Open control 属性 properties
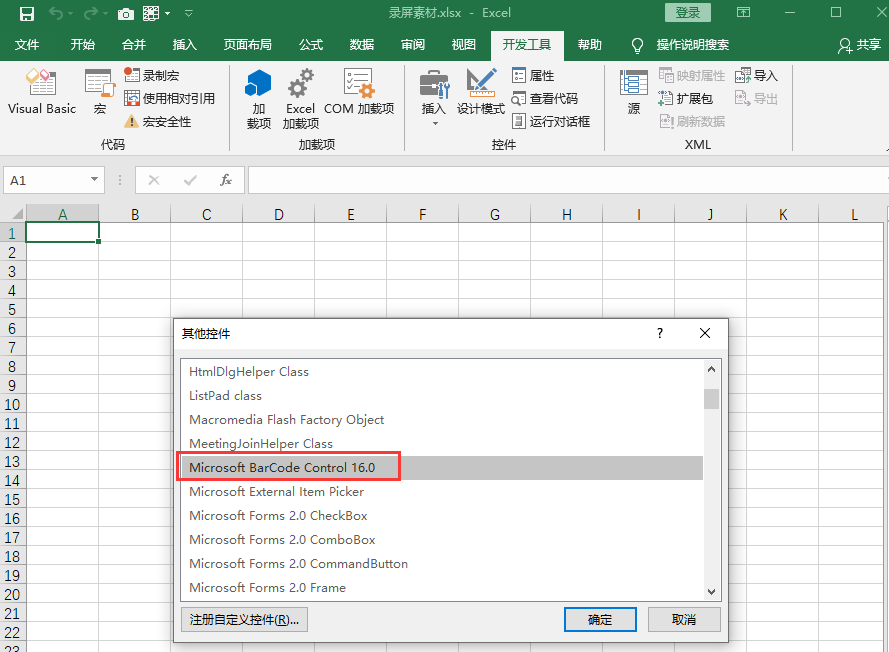This screenshot has height=652, width=889. (x=533, y=75)
